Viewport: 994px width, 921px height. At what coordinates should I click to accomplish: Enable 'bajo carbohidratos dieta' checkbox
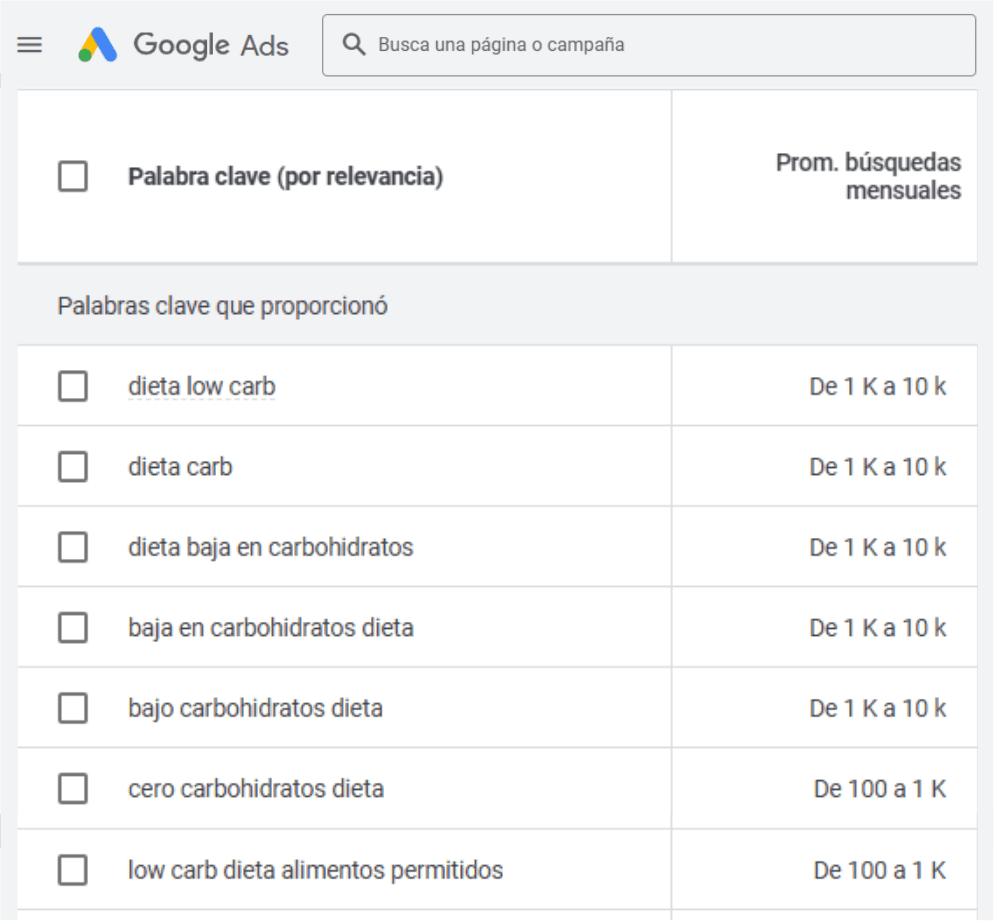click(72, 709)
